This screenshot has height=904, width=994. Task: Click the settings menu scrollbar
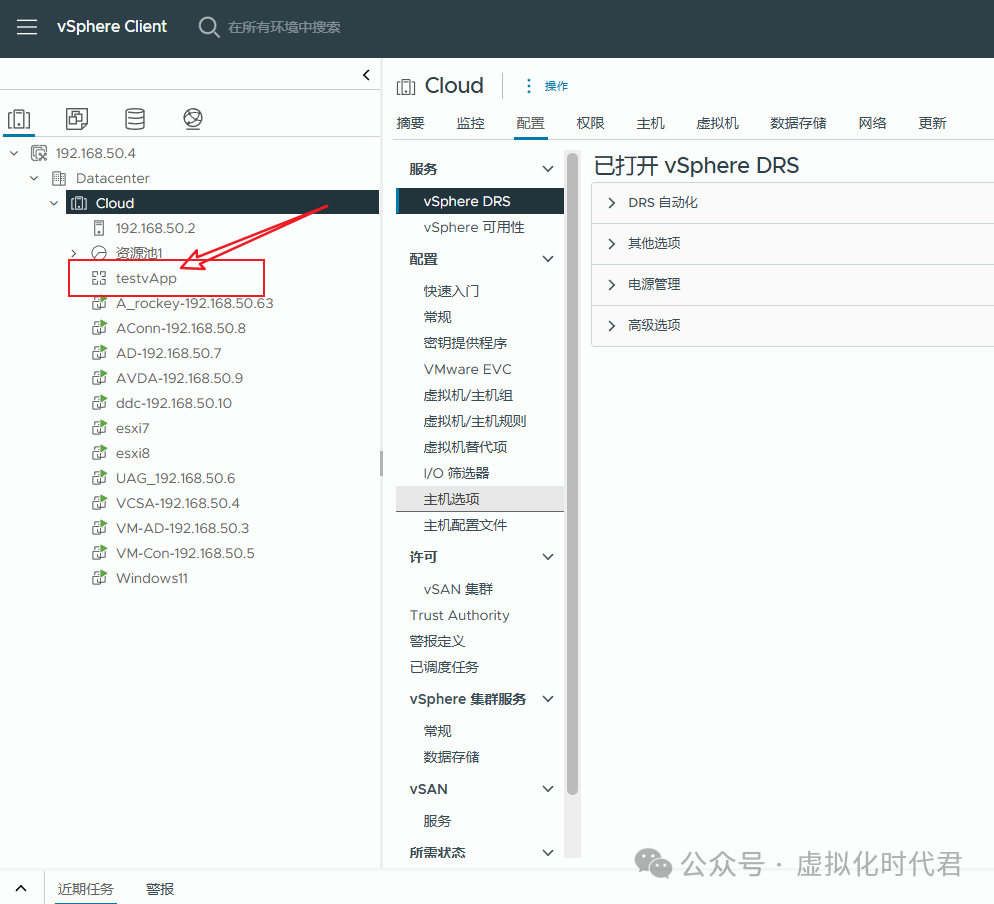pos(572,473)
